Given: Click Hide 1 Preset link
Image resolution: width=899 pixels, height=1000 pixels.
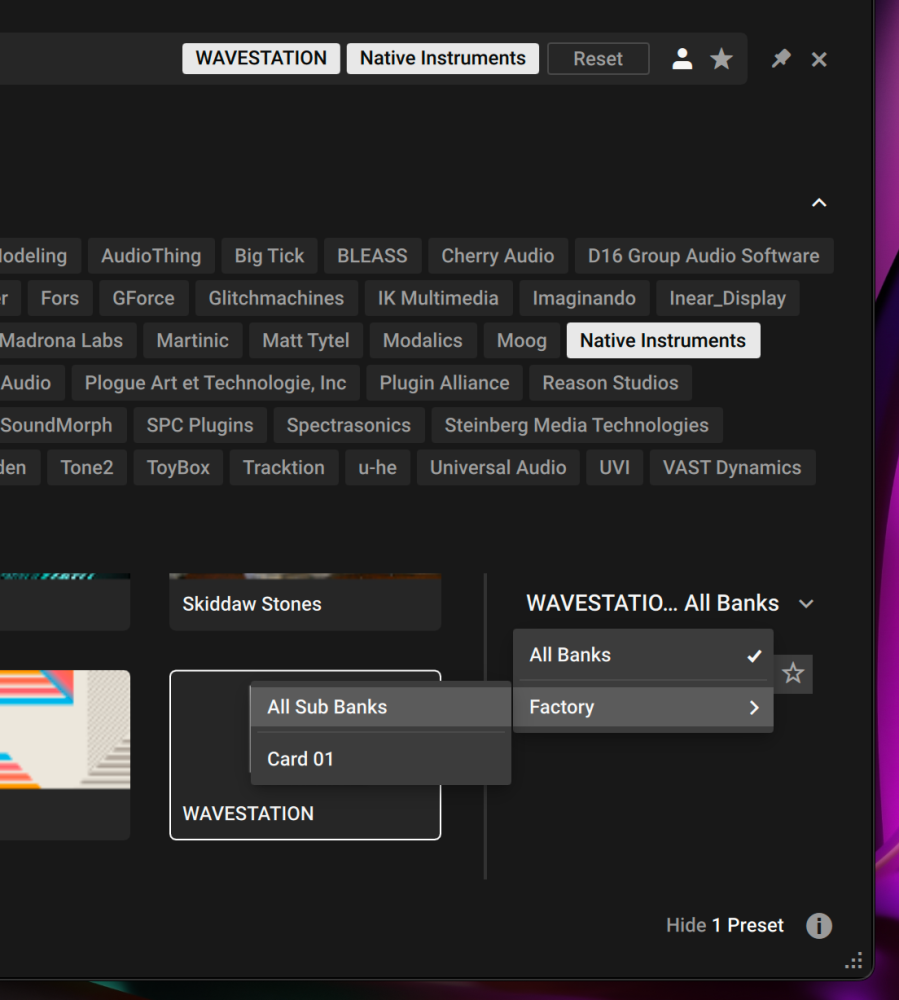Looking at the screenshot, I should (x=725, y=925).
